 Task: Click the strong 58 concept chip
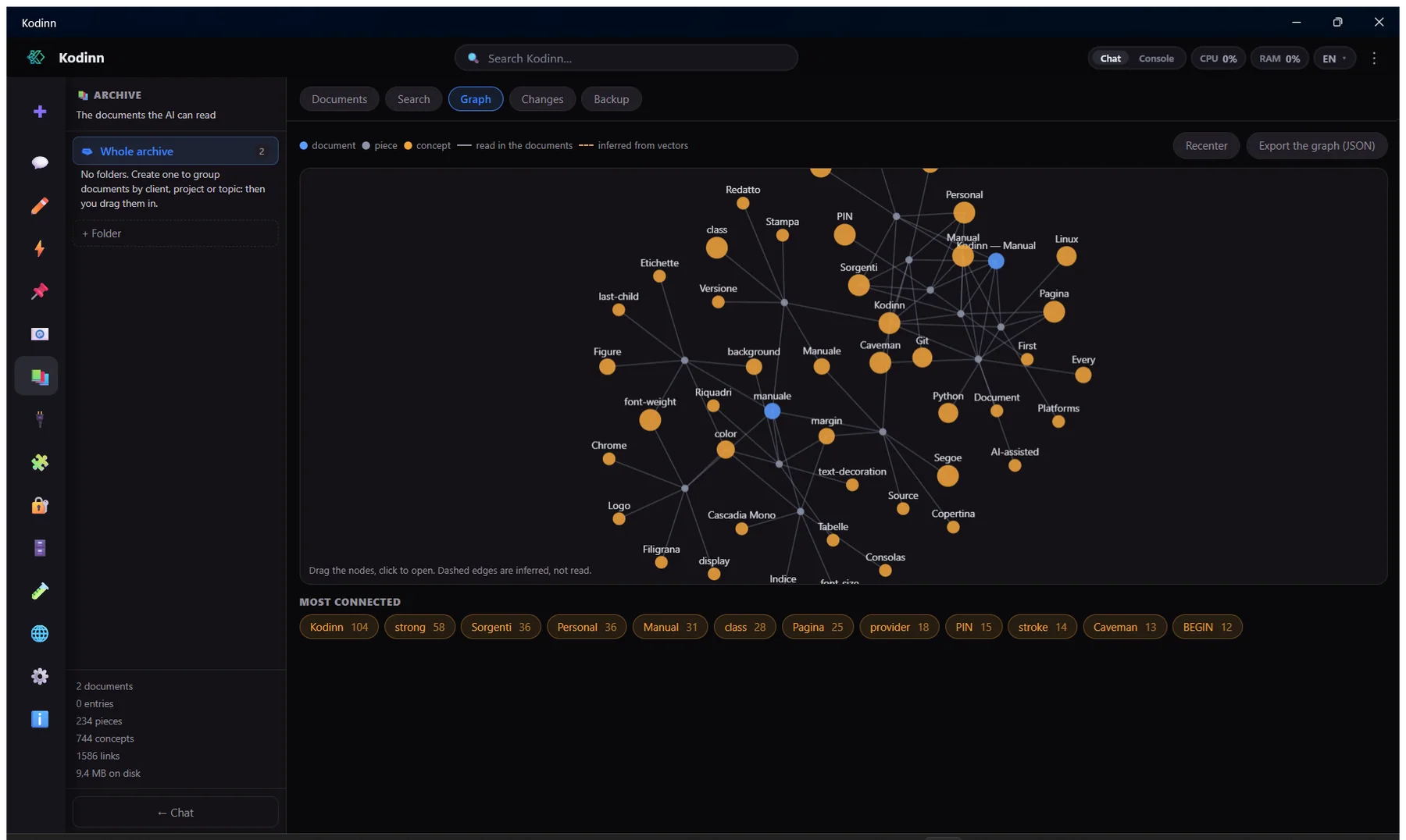[x=419, y=627]
